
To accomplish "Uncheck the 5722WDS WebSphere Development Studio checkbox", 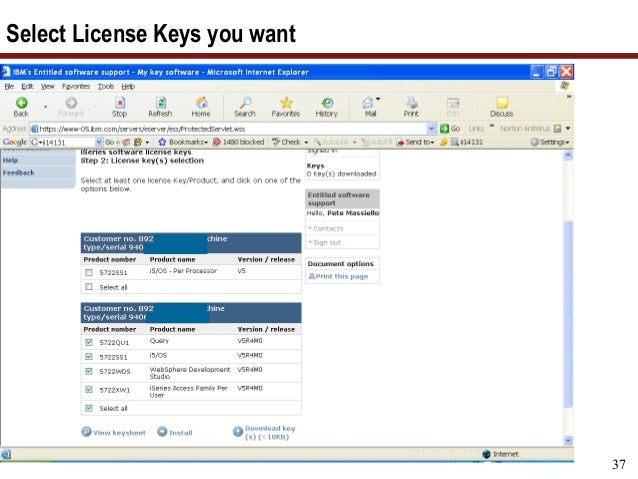I will 89,371.
